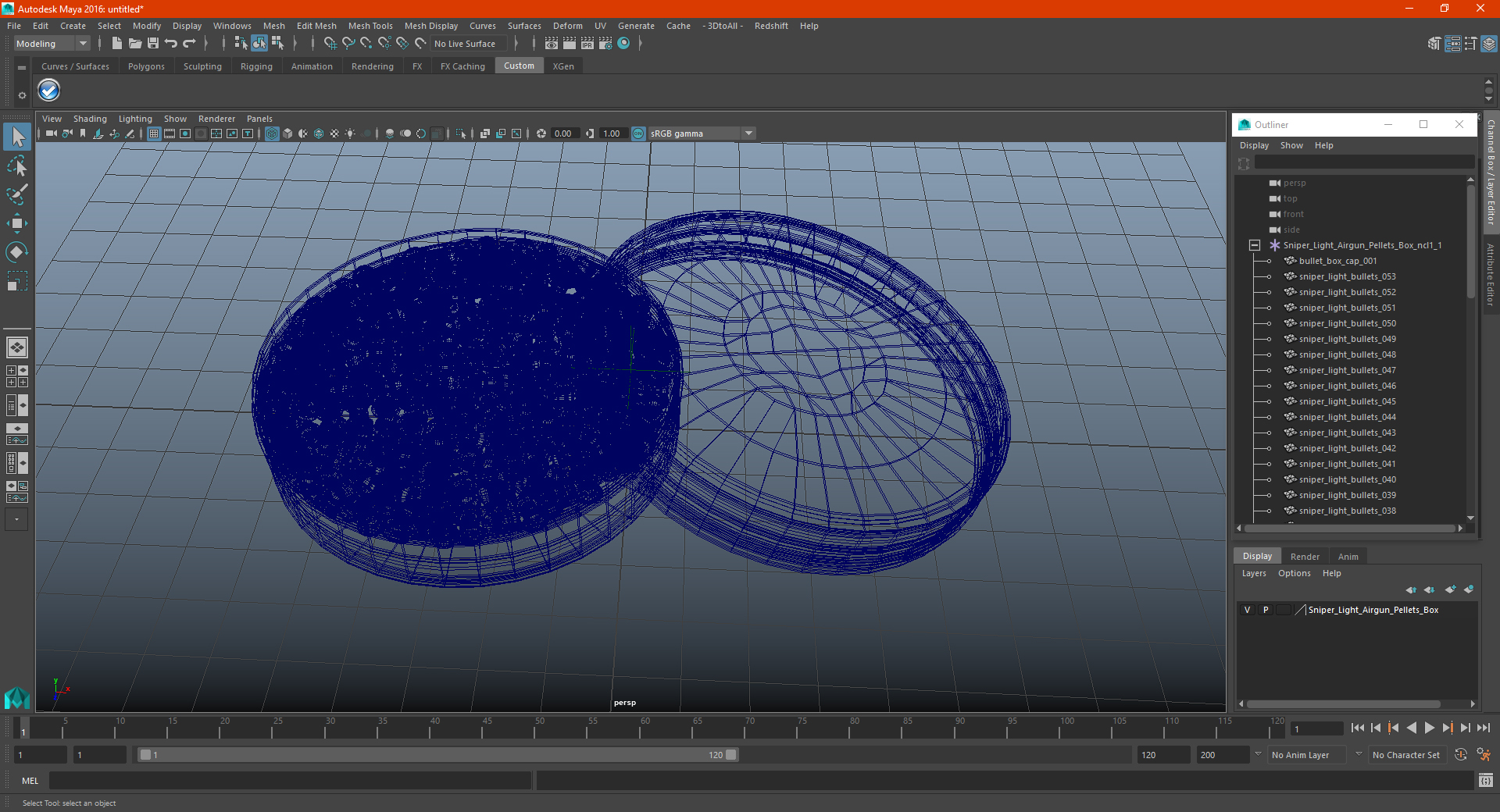Open the Mesh Tools menu

(370, 26)
